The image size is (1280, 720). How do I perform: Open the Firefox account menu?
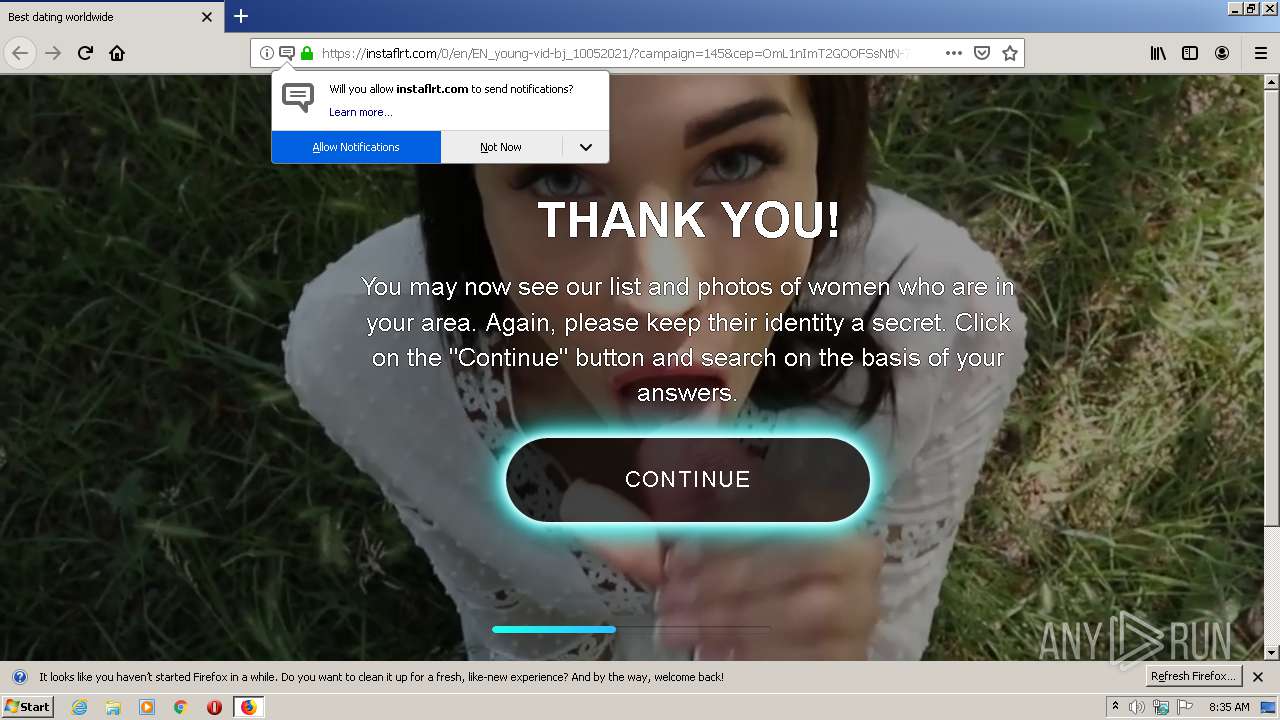[1222, 53]
